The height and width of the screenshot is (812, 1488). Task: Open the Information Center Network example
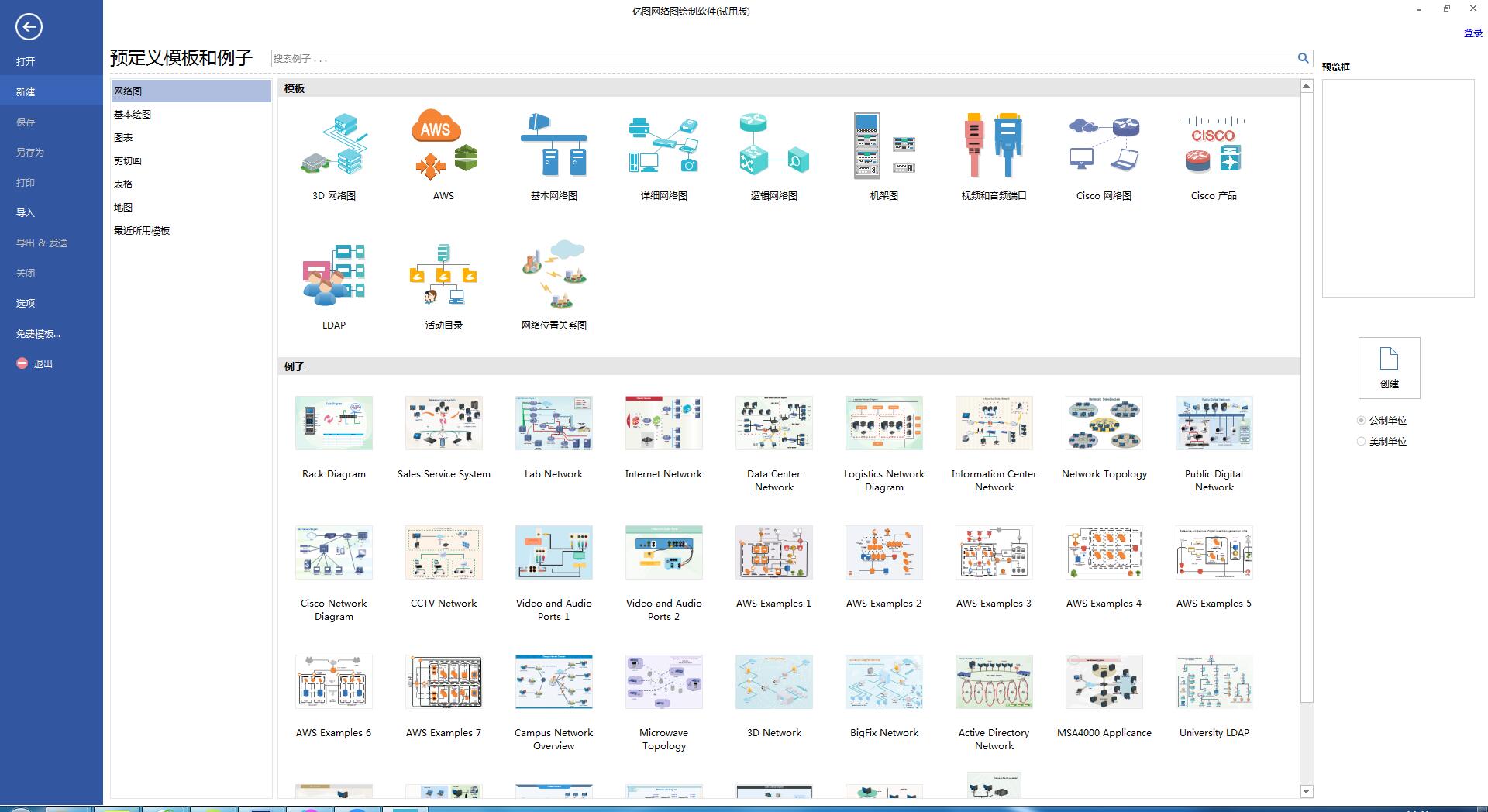[x=994, y=423]
